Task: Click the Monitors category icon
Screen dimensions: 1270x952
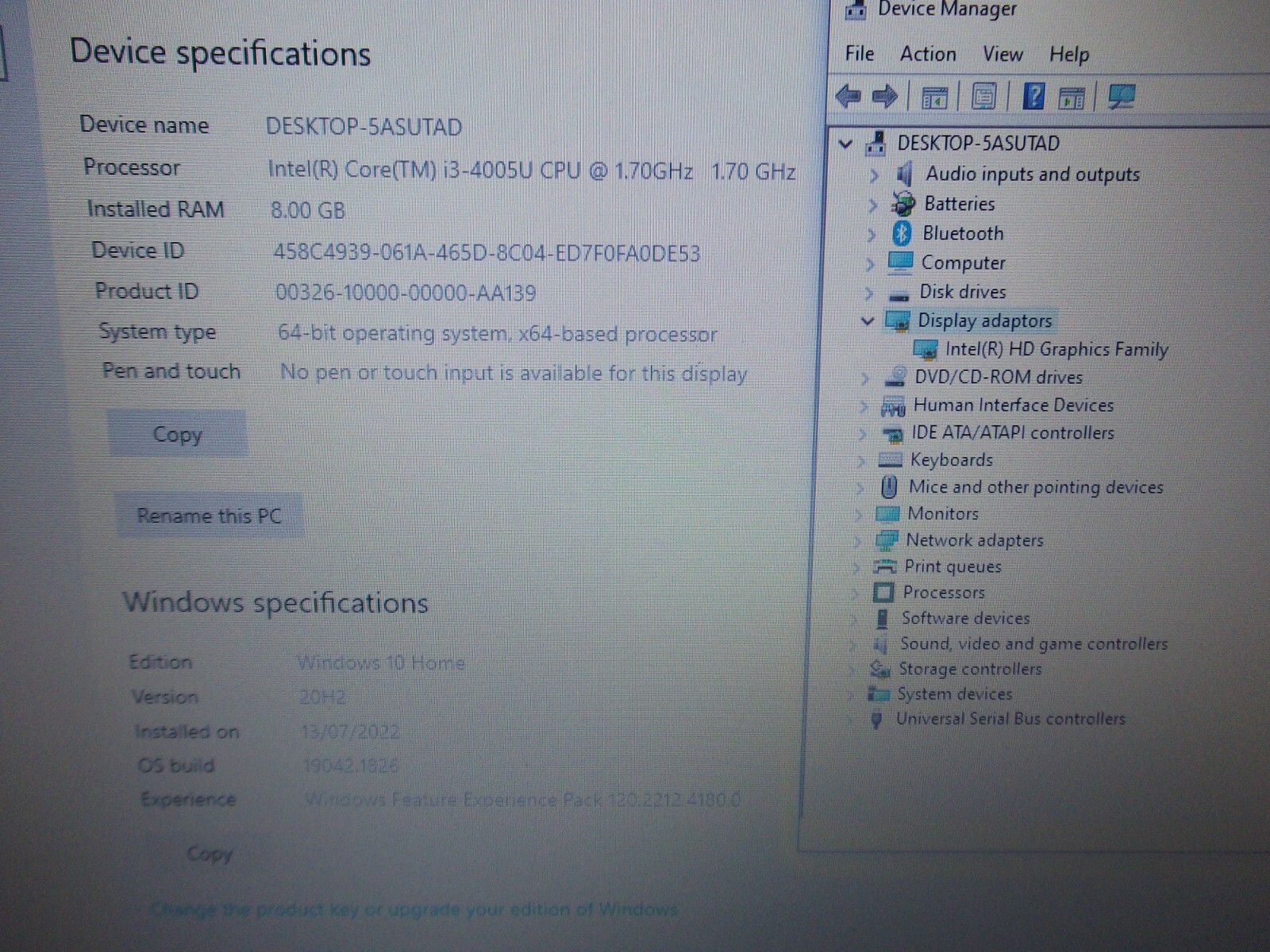Action: click(x=887, y=513)
